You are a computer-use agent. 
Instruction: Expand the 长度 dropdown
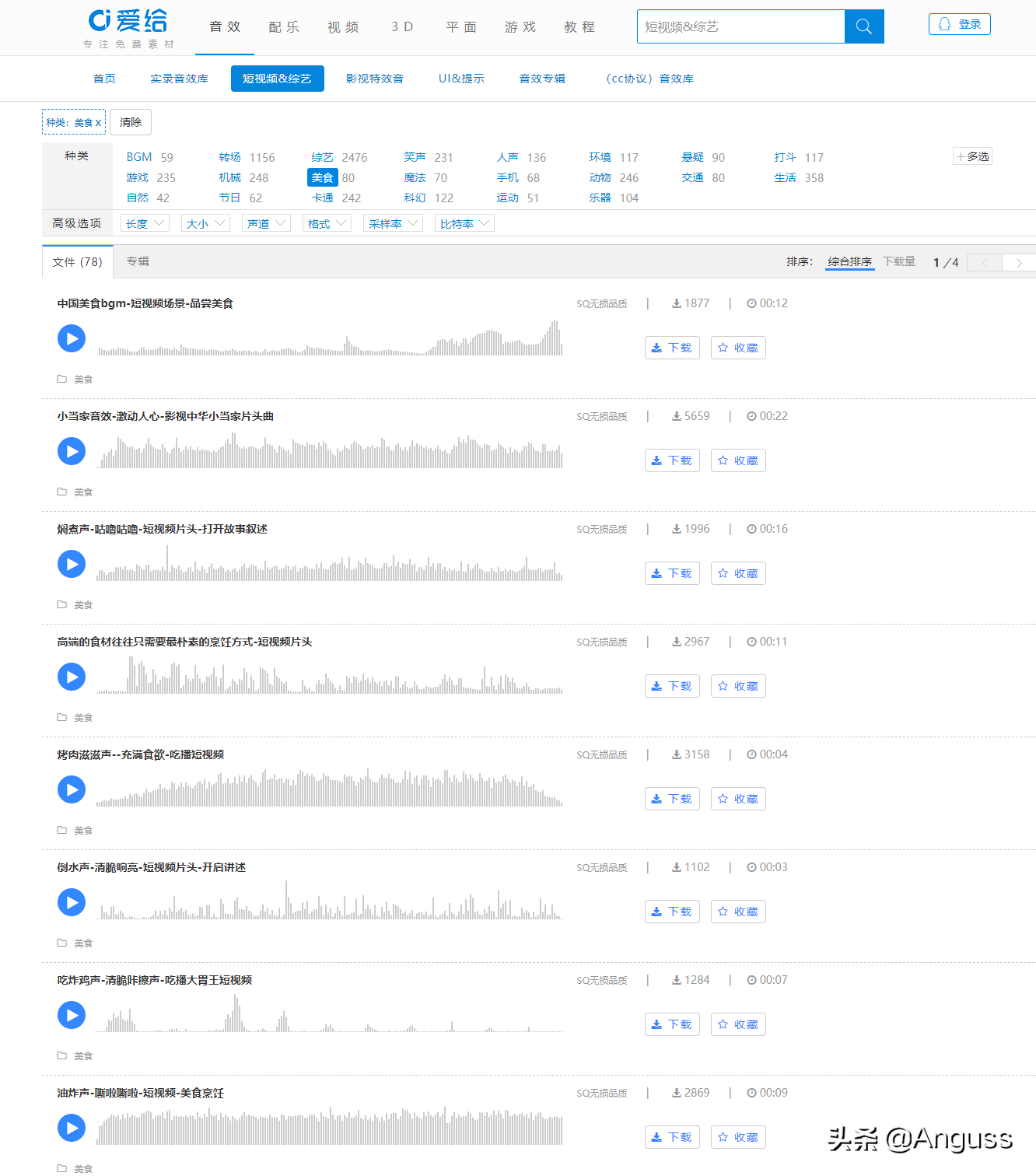click(145, 223)
